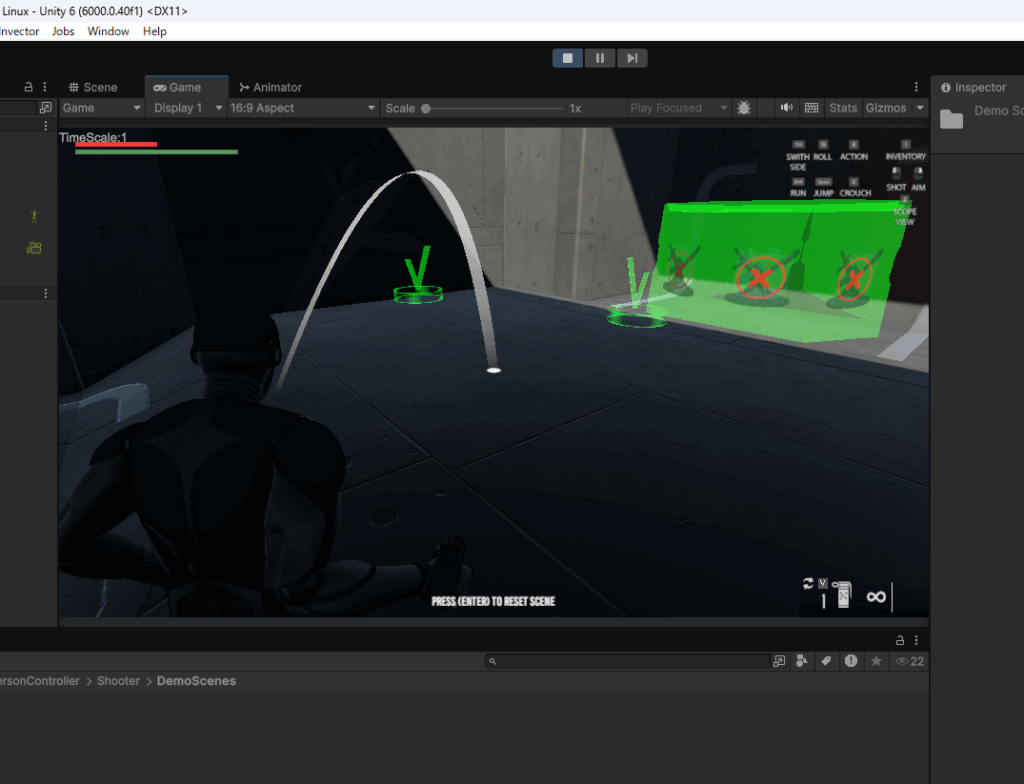This screenshot has width=1024, height=784.
Task: Open the Help menu
Action: tap(154, 31)
